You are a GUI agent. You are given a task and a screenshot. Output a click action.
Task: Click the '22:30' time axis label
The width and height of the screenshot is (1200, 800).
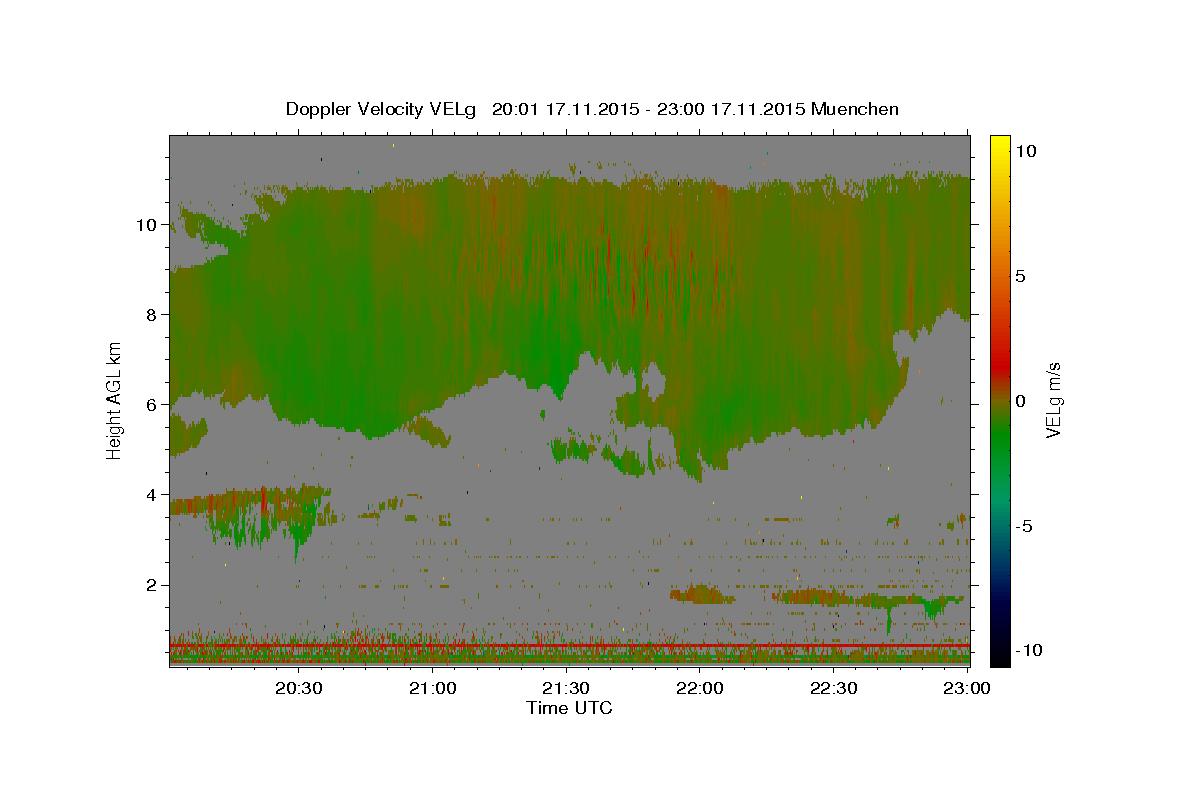[x=834, y=688]
